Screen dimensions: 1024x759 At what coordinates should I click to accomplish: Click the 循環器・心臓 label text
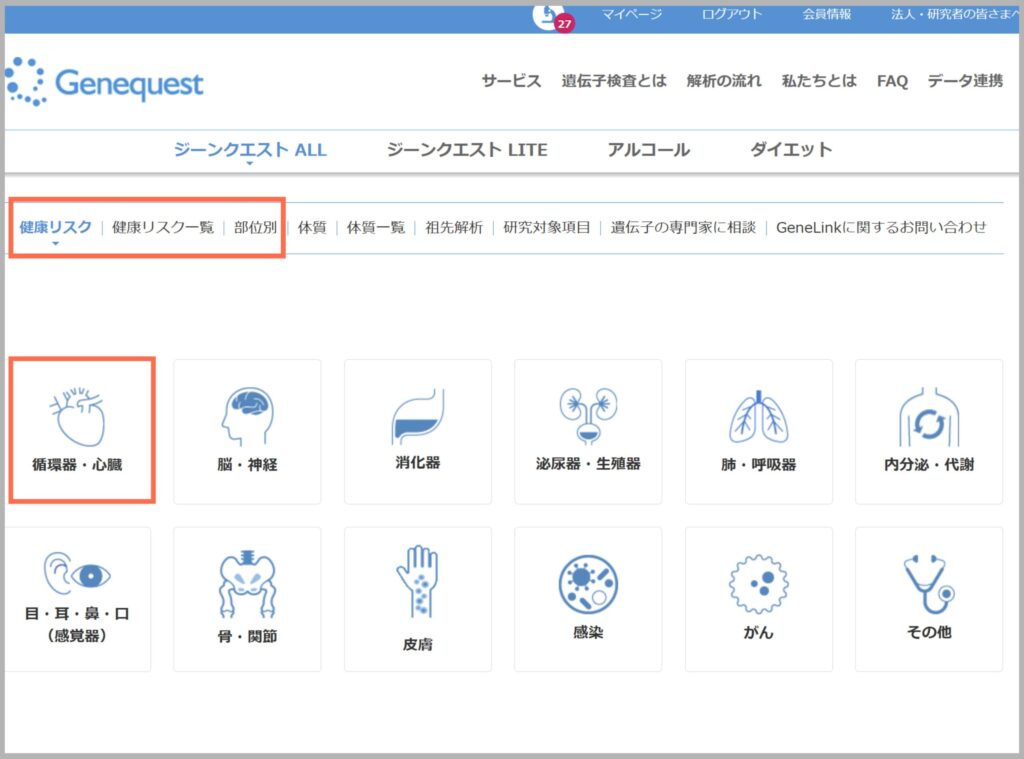coord(77,464)
